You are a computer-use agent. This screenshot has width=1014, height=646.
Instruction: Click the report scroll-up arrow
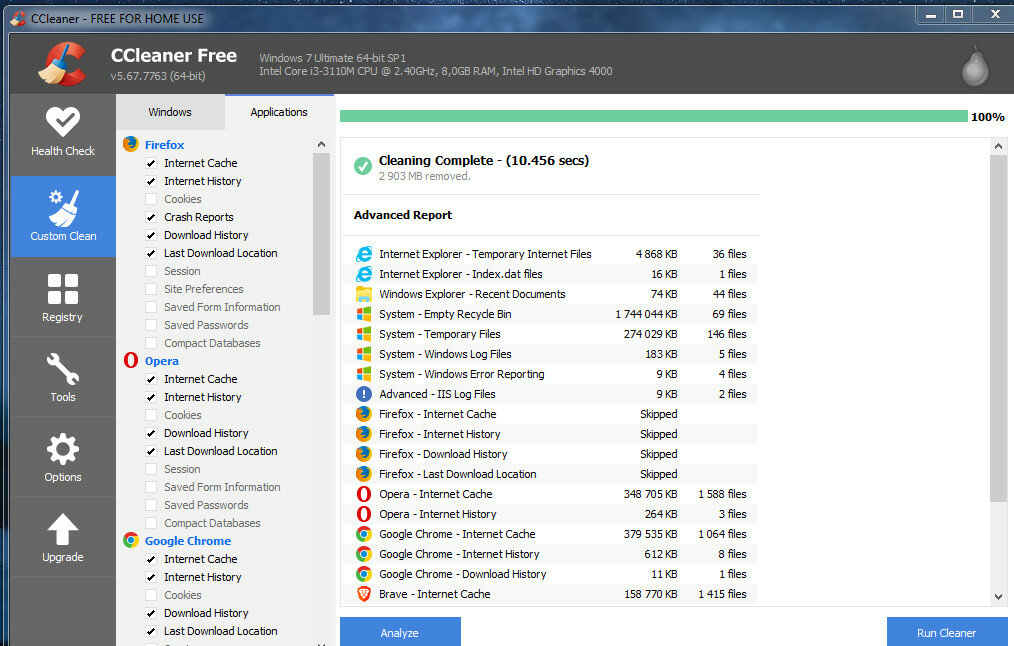[998, 146]
